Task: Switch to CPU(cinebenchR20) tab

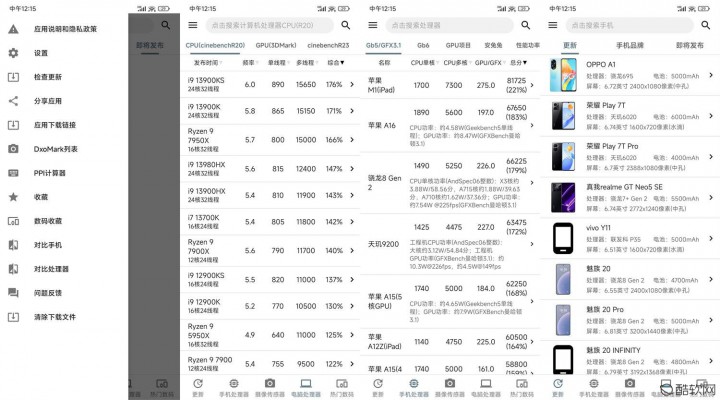Action: [215, 45]
